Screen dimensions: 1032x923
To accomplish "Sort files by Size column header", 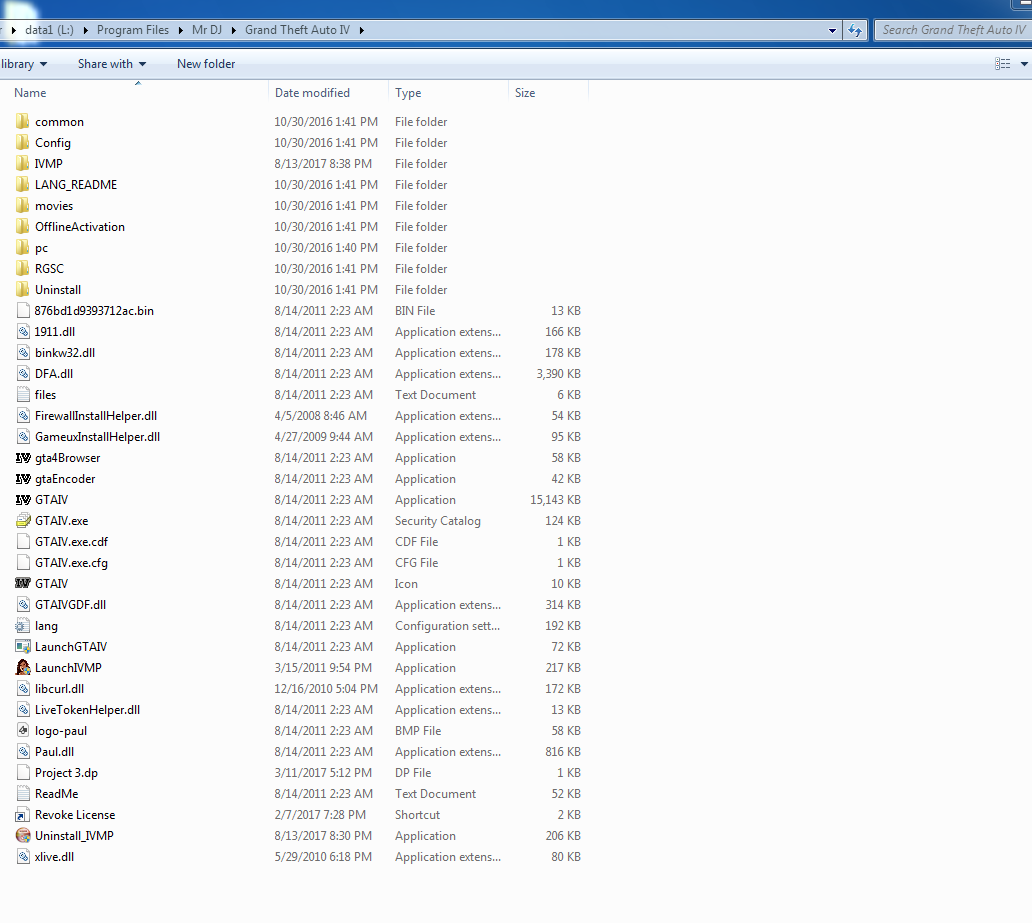I will click(525, 93).
